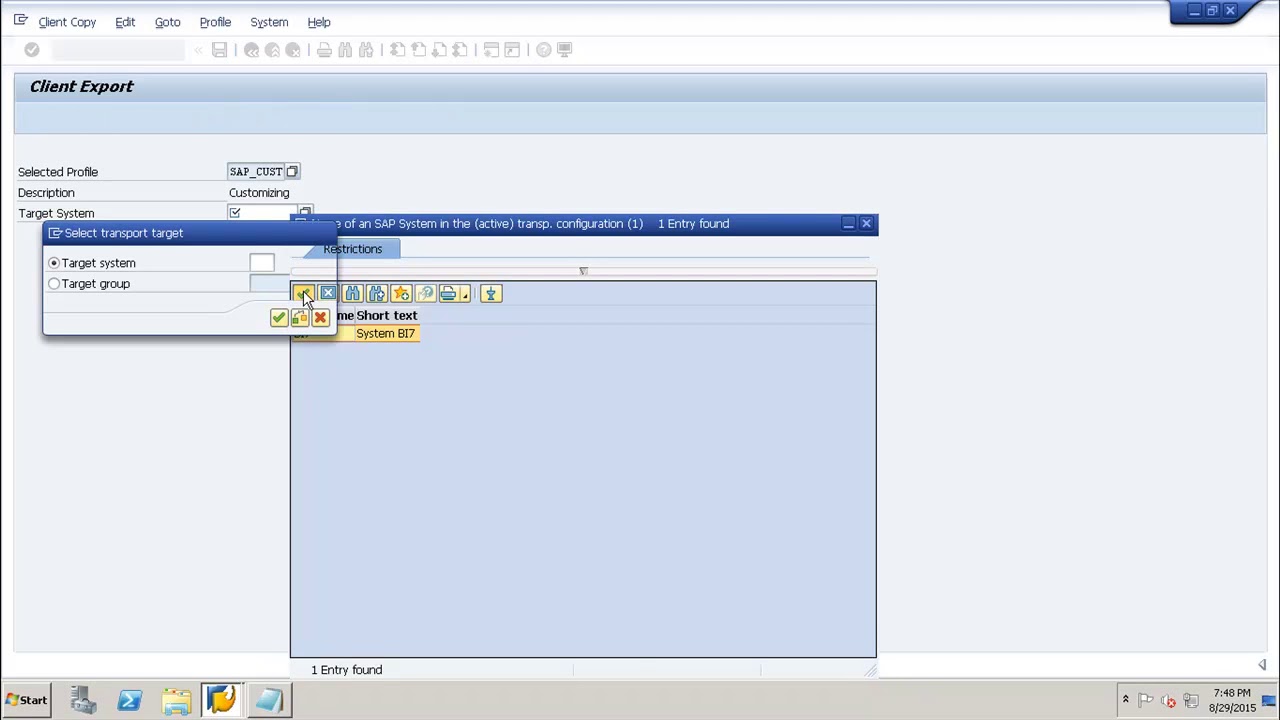Open the System menu
Image resolution: width=1280 pixels, height=720 pixels.
(x=269, y=22)
